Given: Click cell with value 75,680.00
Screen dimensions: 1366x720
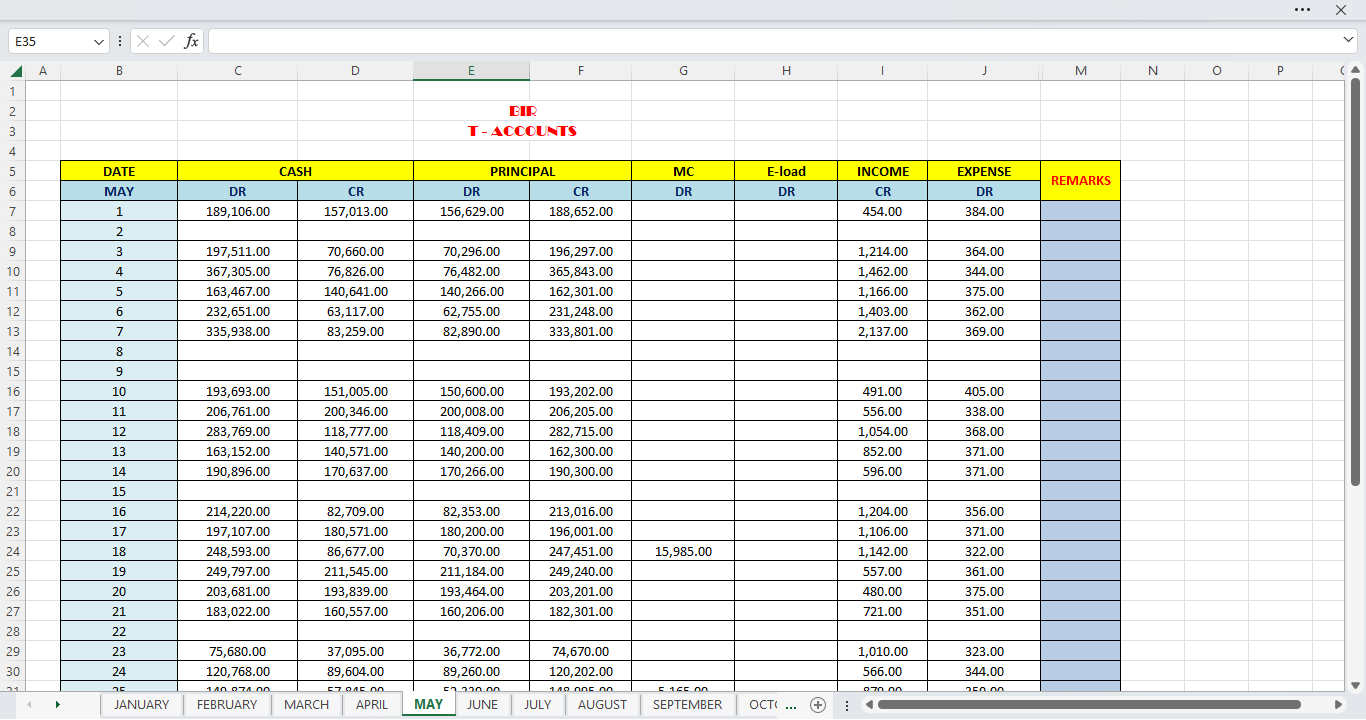Looking at the screenshot, I should coord(238,651).
